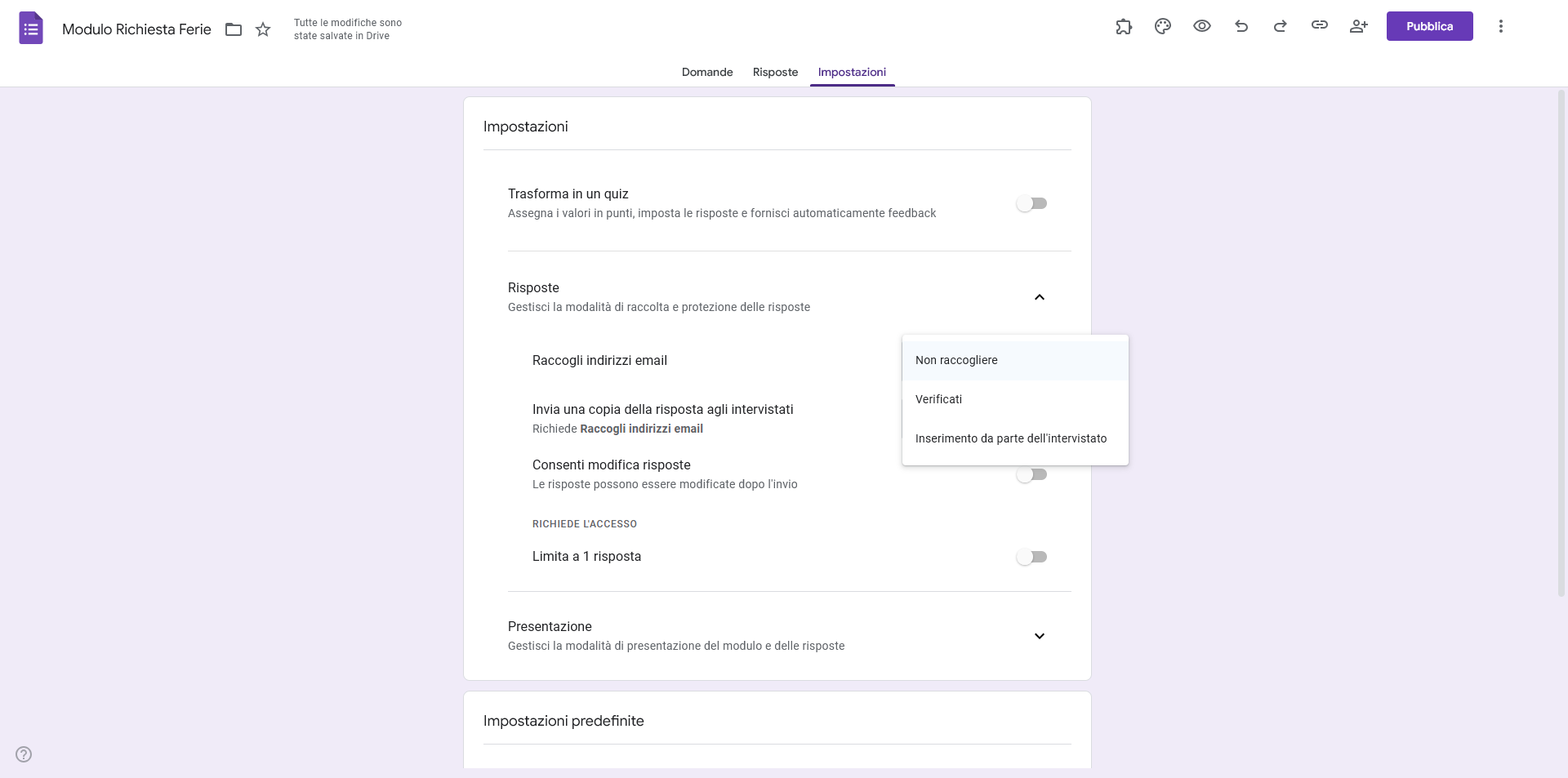Collapse the Risposte settings section
The height and width of the screenshot is (778, 1568).
(x=1039, y=296)
